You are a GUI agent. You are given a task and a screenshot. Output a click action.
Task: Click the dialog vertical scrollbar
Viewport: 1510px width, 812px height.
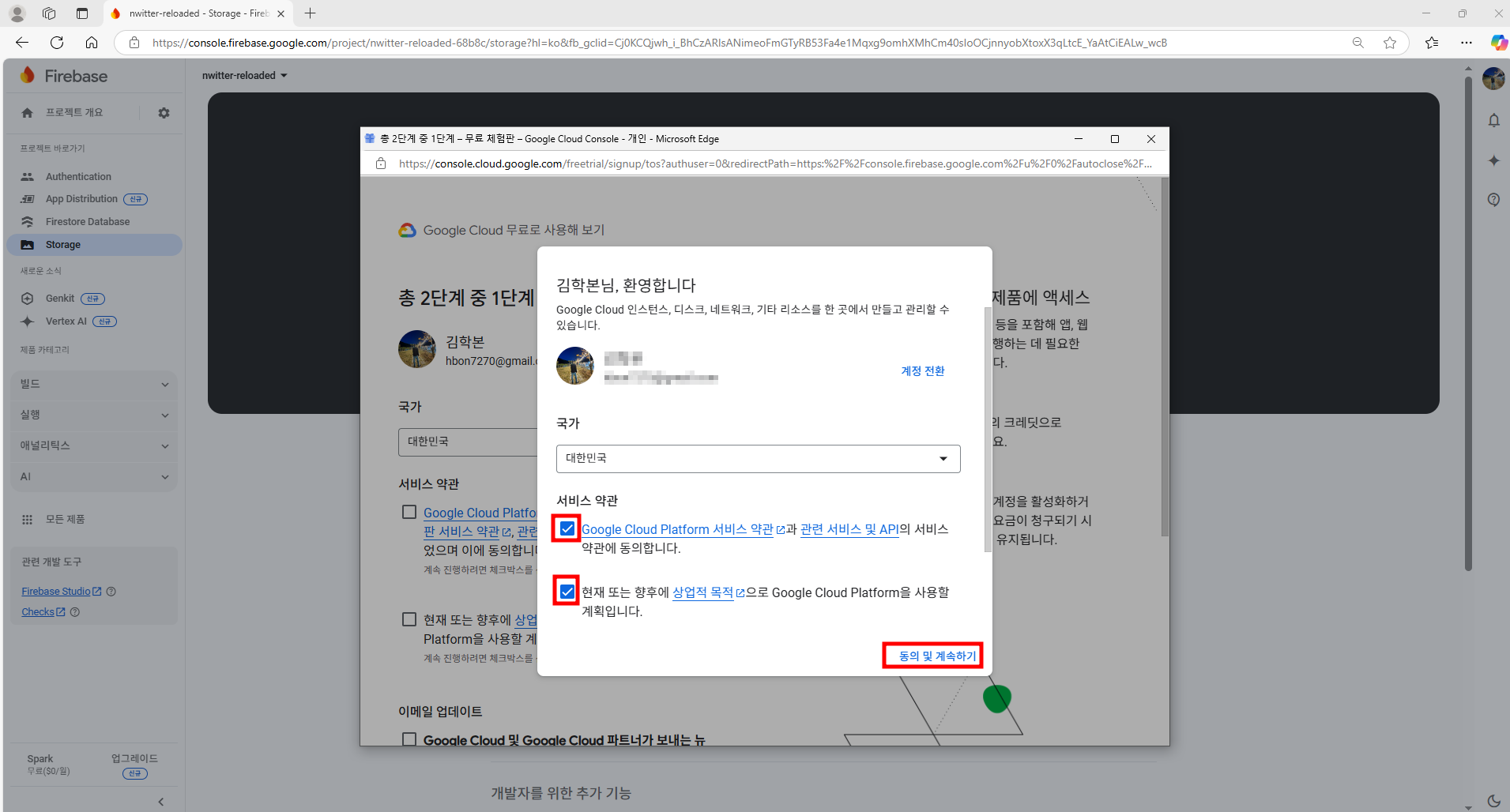pyautogui.click(x=988, y=430)
